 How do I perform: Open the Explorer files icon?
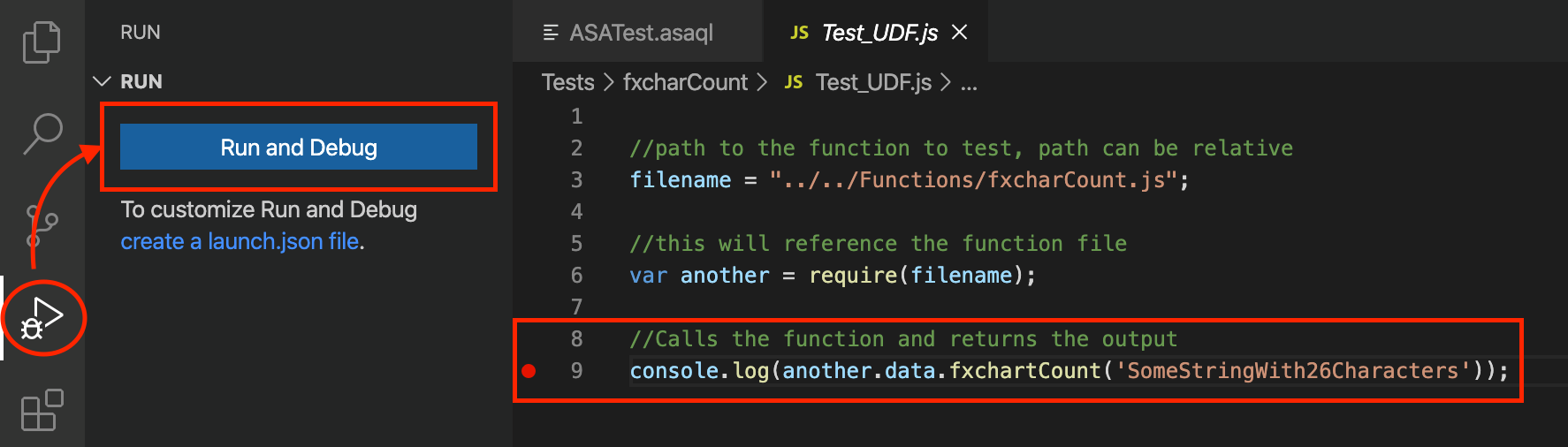click(x=42, y=42)
